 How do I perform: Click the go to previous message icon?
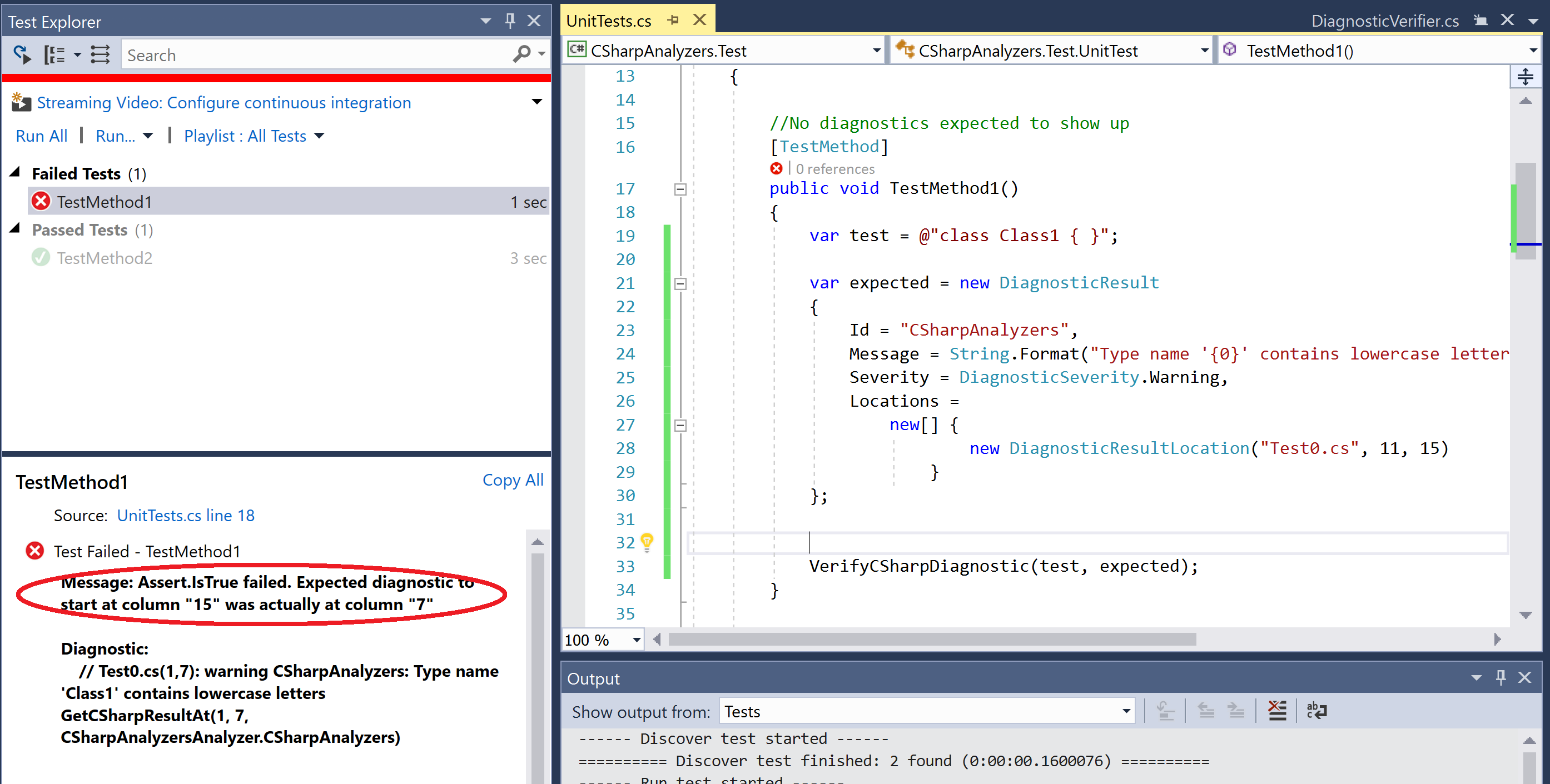coord(1206,711)
